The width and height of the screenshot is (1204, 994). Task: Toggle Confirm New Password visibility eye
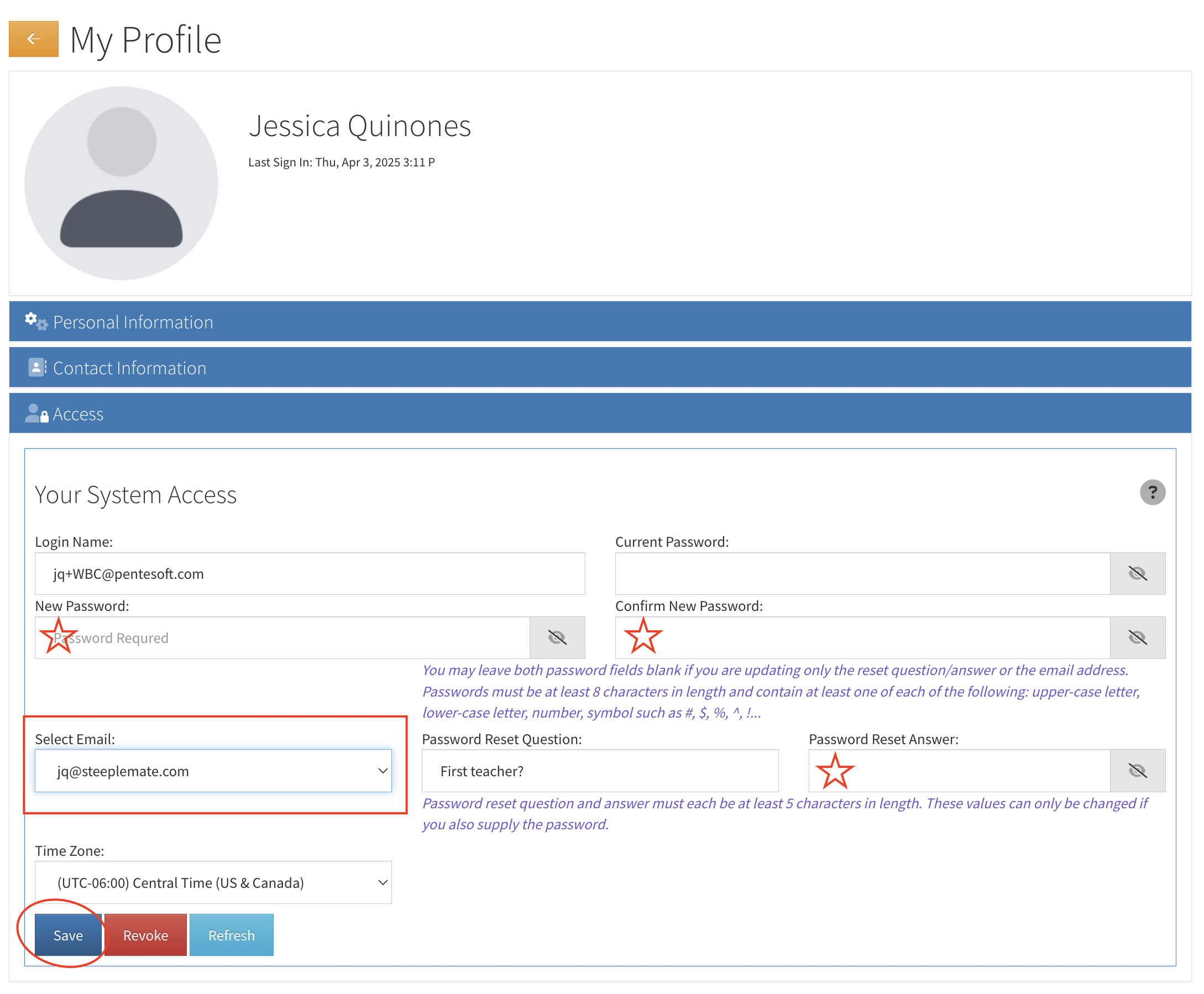[x=1138, y=638]
